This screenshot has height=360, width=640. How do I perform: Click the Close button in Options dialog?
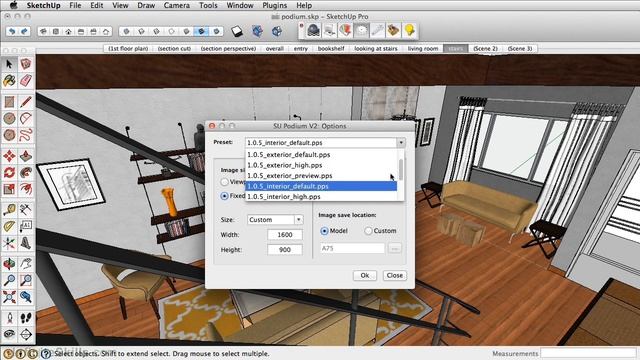pos(395,276)
